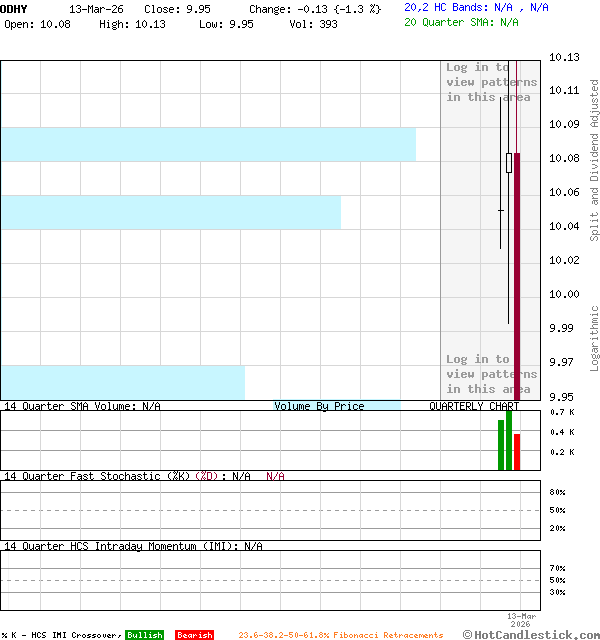The width and height of the screenshot is (600, 640).
Task: Click the middle volume-by-price blue bar
Action: pos(170,212)
